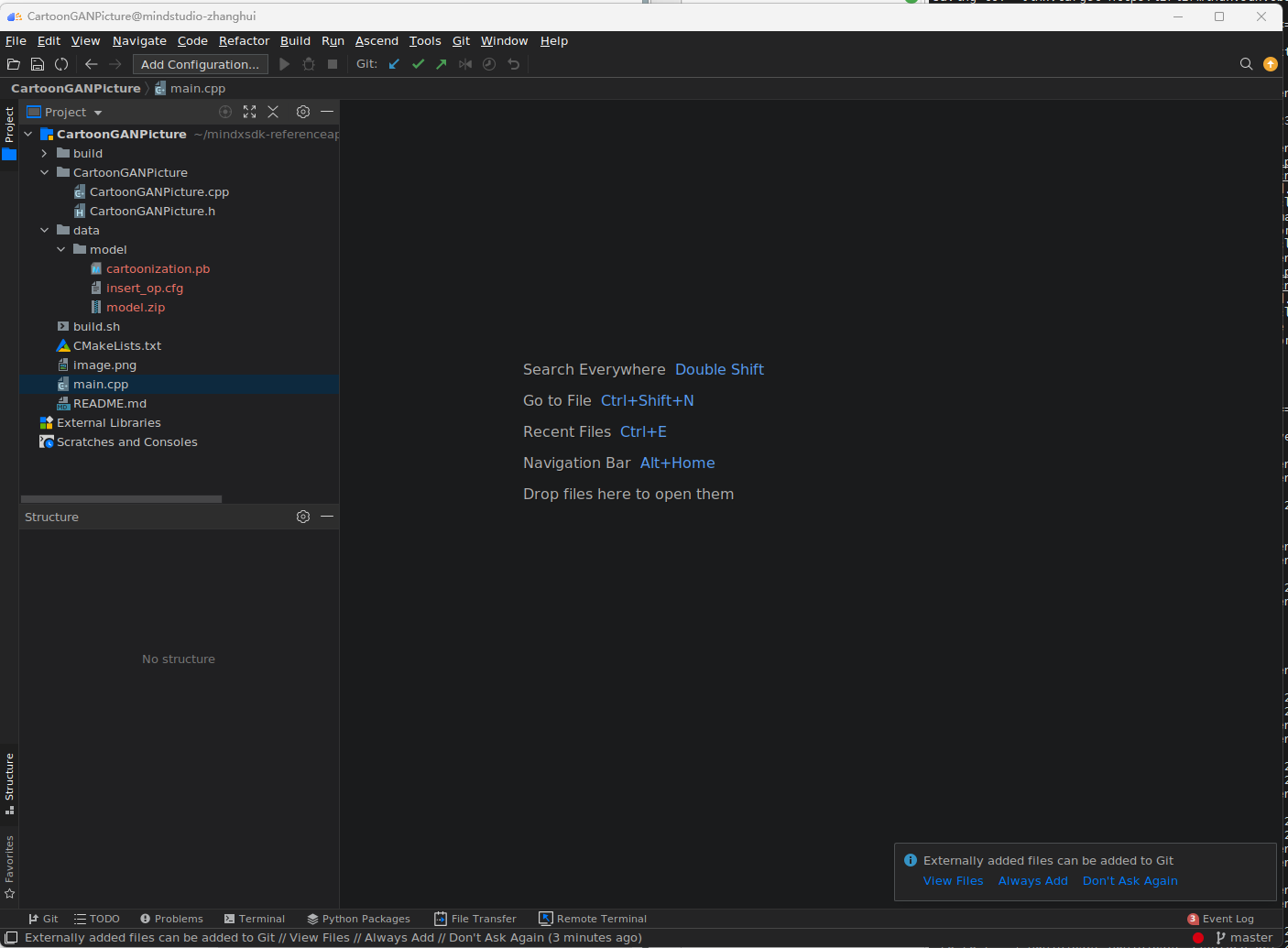The image size is (1288, 948).
Task: Click the Git commit checkmark icon
Action: click(x=418, y=64)
